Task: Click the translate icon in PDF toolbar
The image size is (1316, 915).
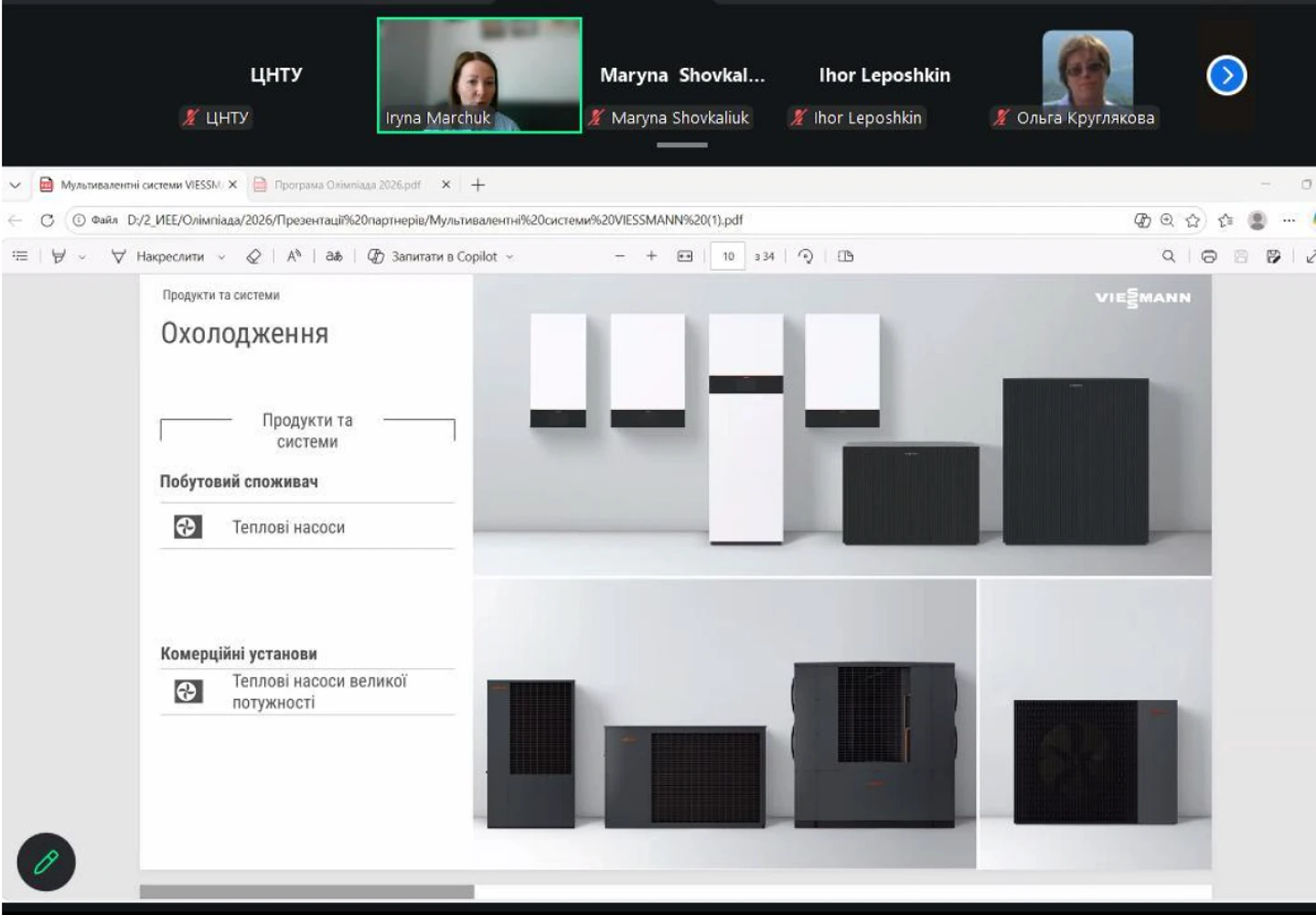Action: 334,256
